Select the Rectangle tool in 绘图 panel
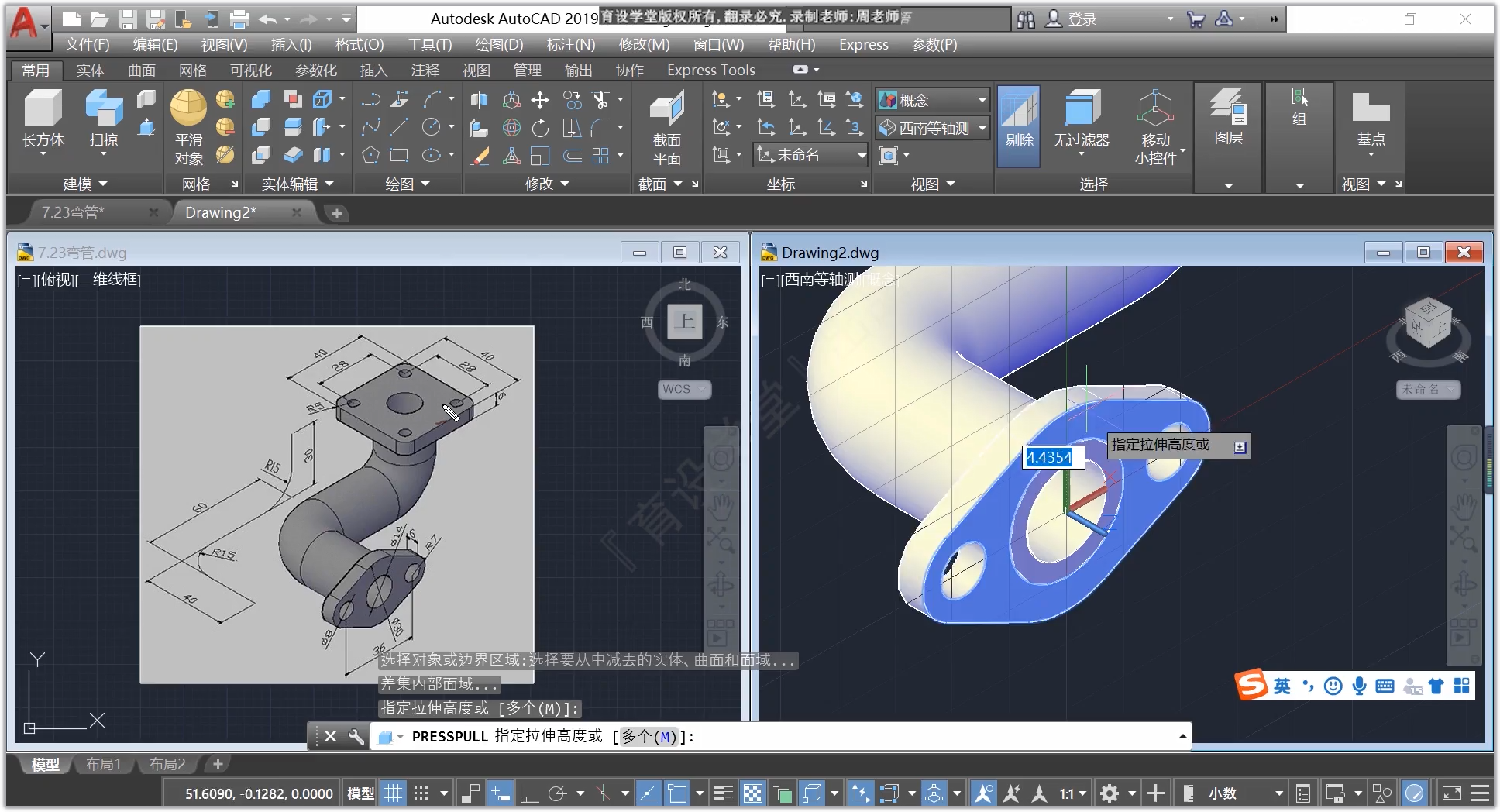 point(400,156)
